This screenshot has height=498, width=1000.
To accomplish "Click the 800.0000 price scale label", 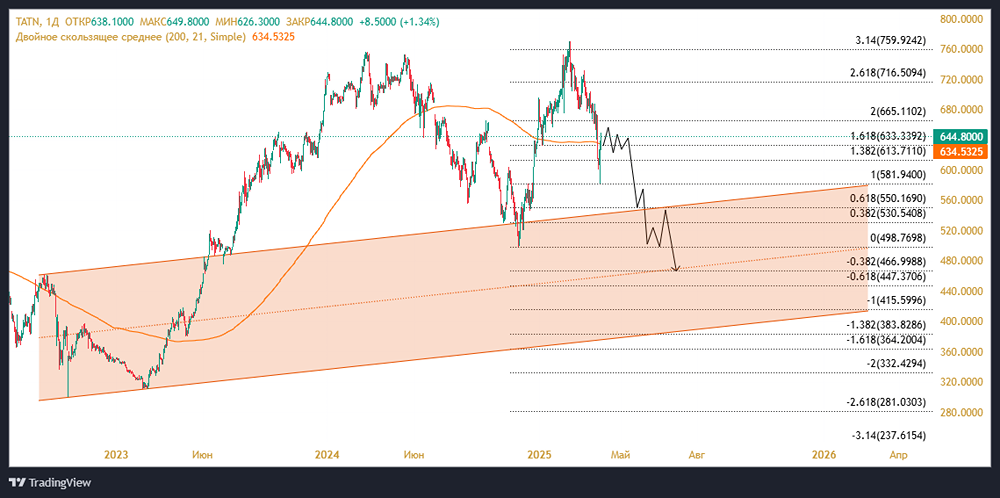I will (960, 19).
